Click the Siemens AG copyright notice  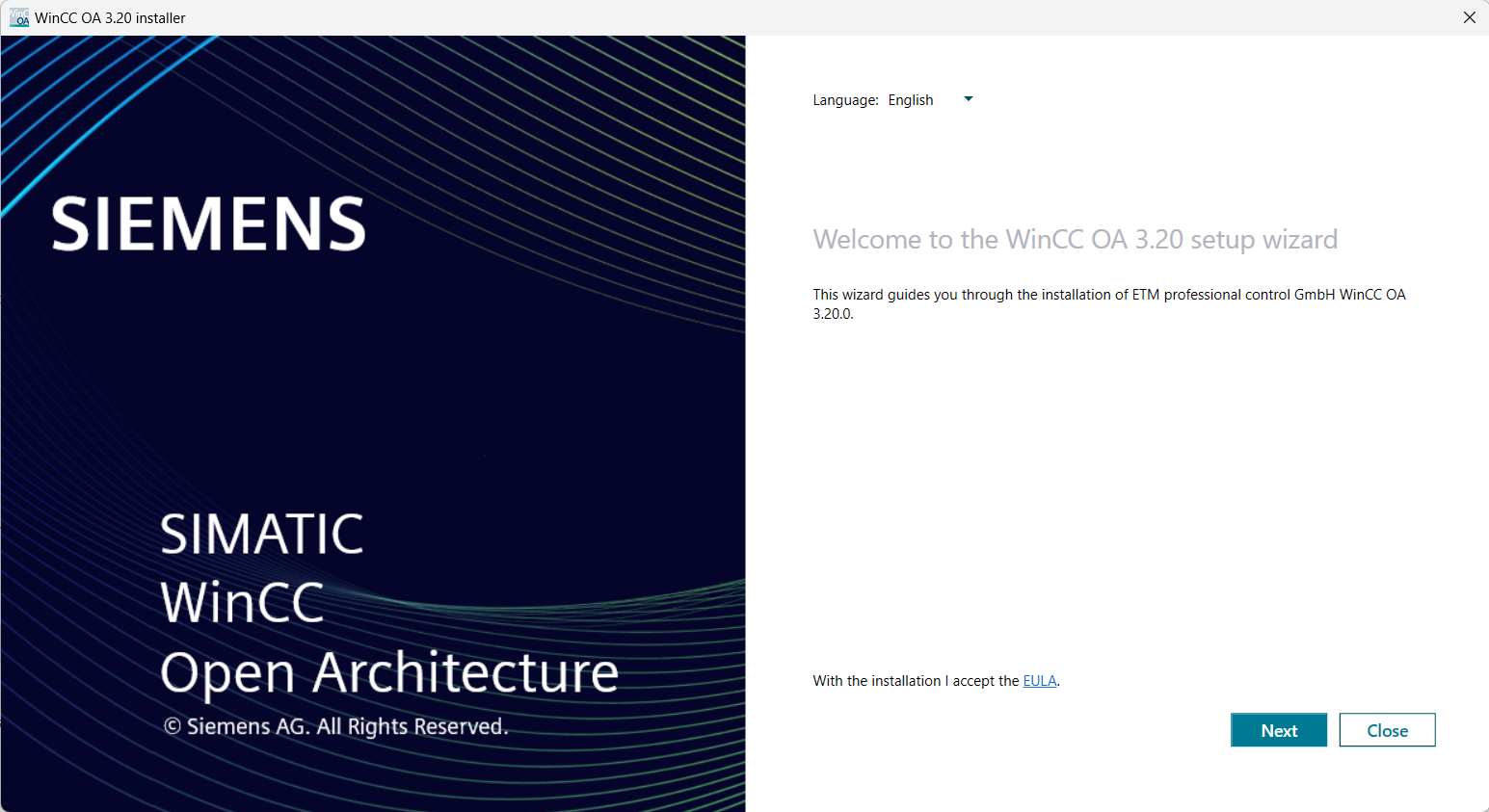point(335,726)
